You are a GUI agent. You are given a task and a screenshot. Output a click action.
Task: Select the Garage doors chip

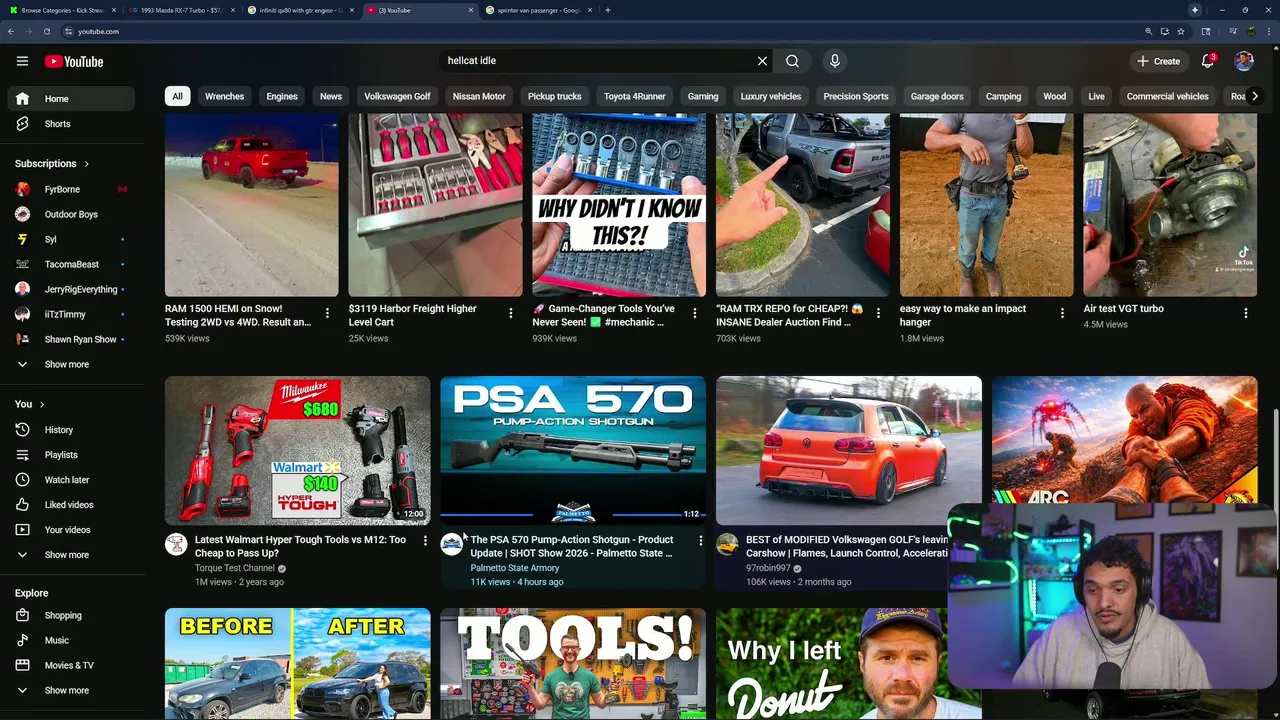[x=937, y=96]
